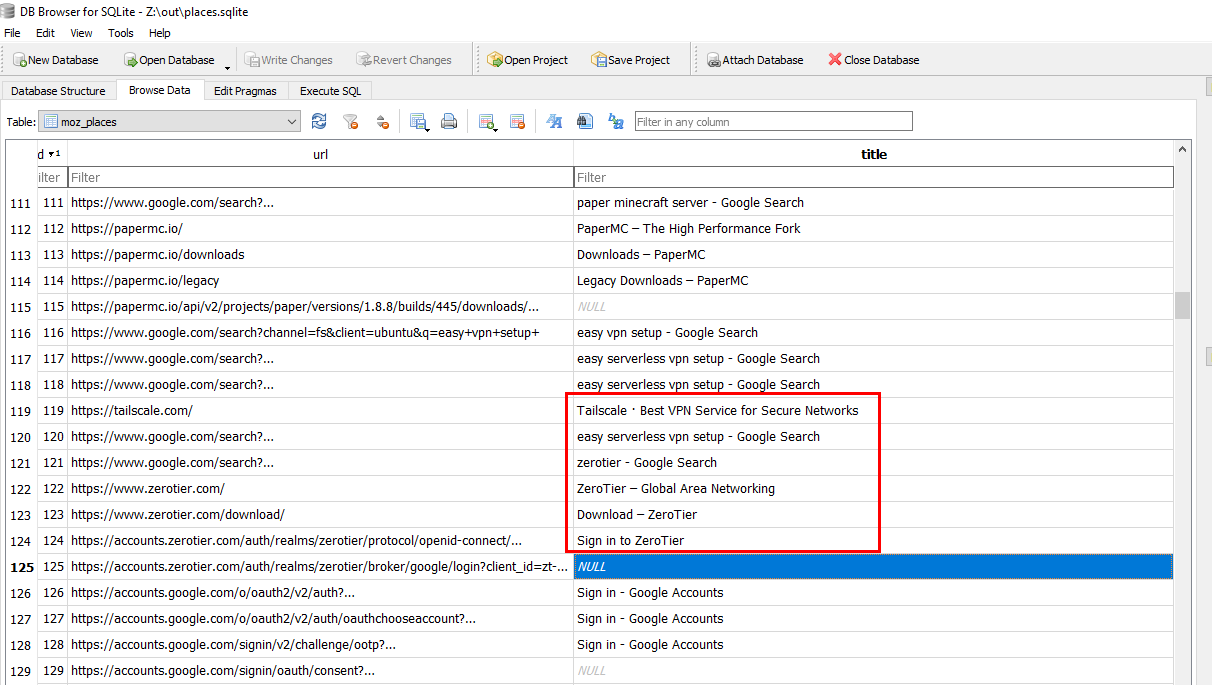This screenshot has width=1212, height=685.
Task: Open the Database Structure tab
Action: [58, 91]
